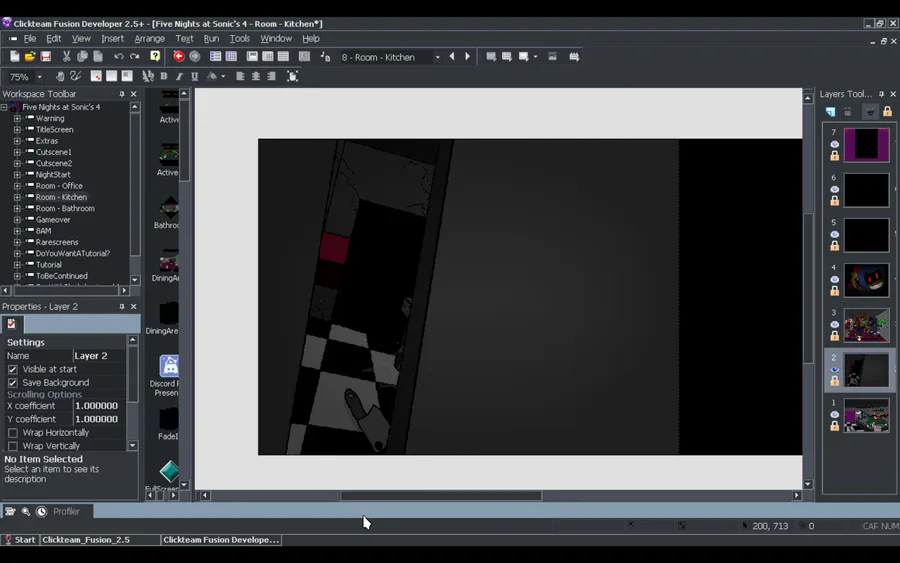900x563 pixels.
Task: Expand the Room - Office tree node
Action: (x=17, y=186)
